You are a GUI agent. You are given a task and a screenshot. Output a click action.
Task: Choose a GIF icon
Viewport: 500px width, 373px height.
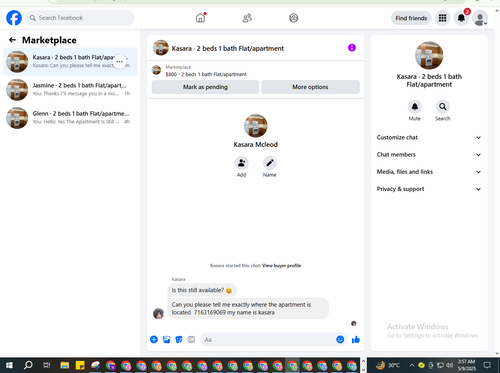pyautogui.click(x=191, y=340)
